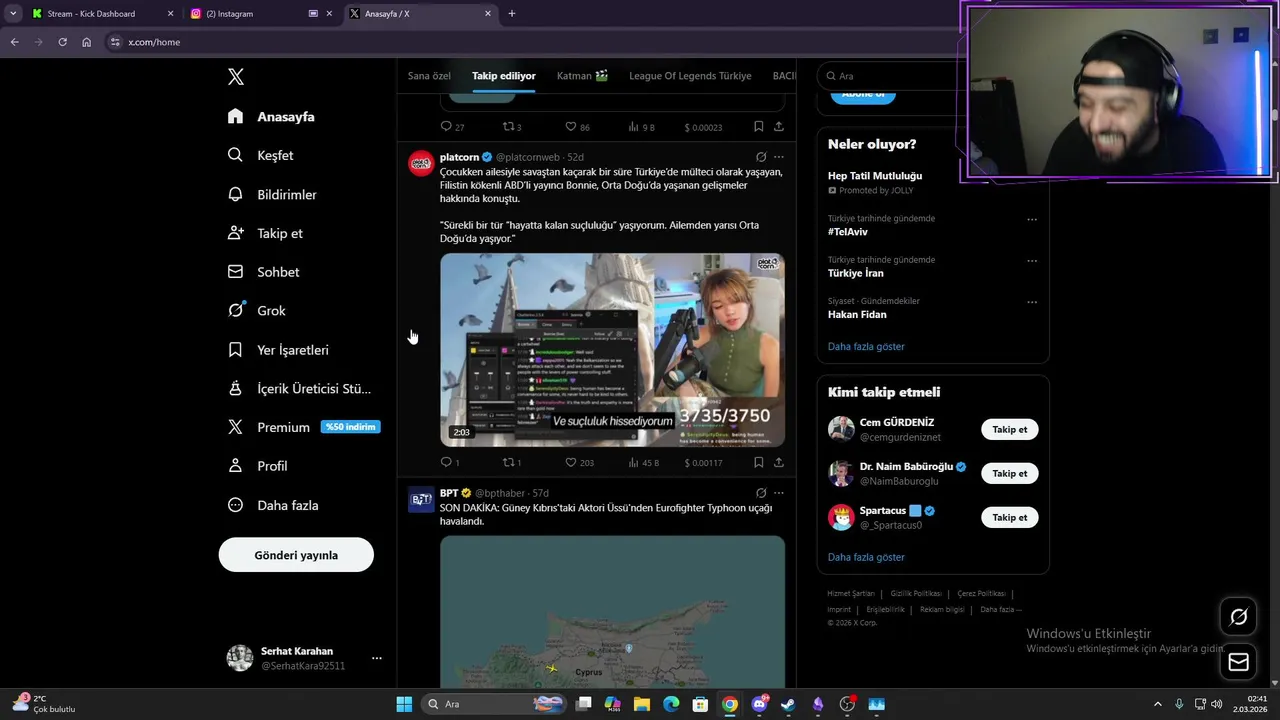Click Grok icon on platcorn post
The height and width of the screenshot is (720, 1280).
(761, 157)
